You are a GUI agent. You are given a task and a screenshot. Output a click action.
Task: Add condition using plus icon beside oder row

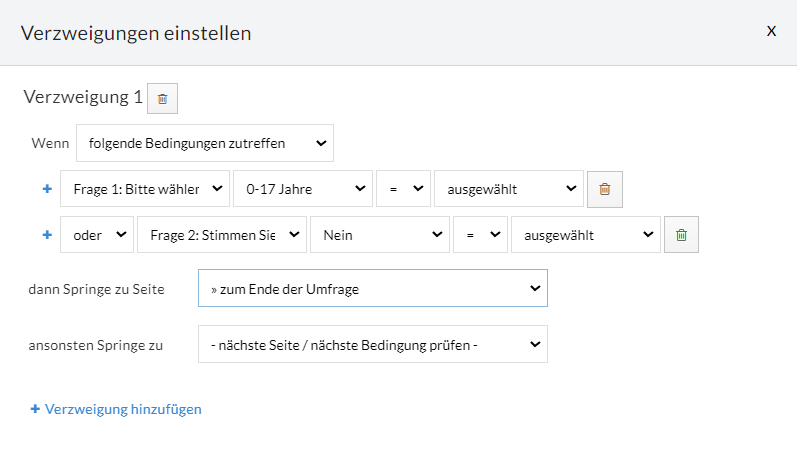coord(47,234)
